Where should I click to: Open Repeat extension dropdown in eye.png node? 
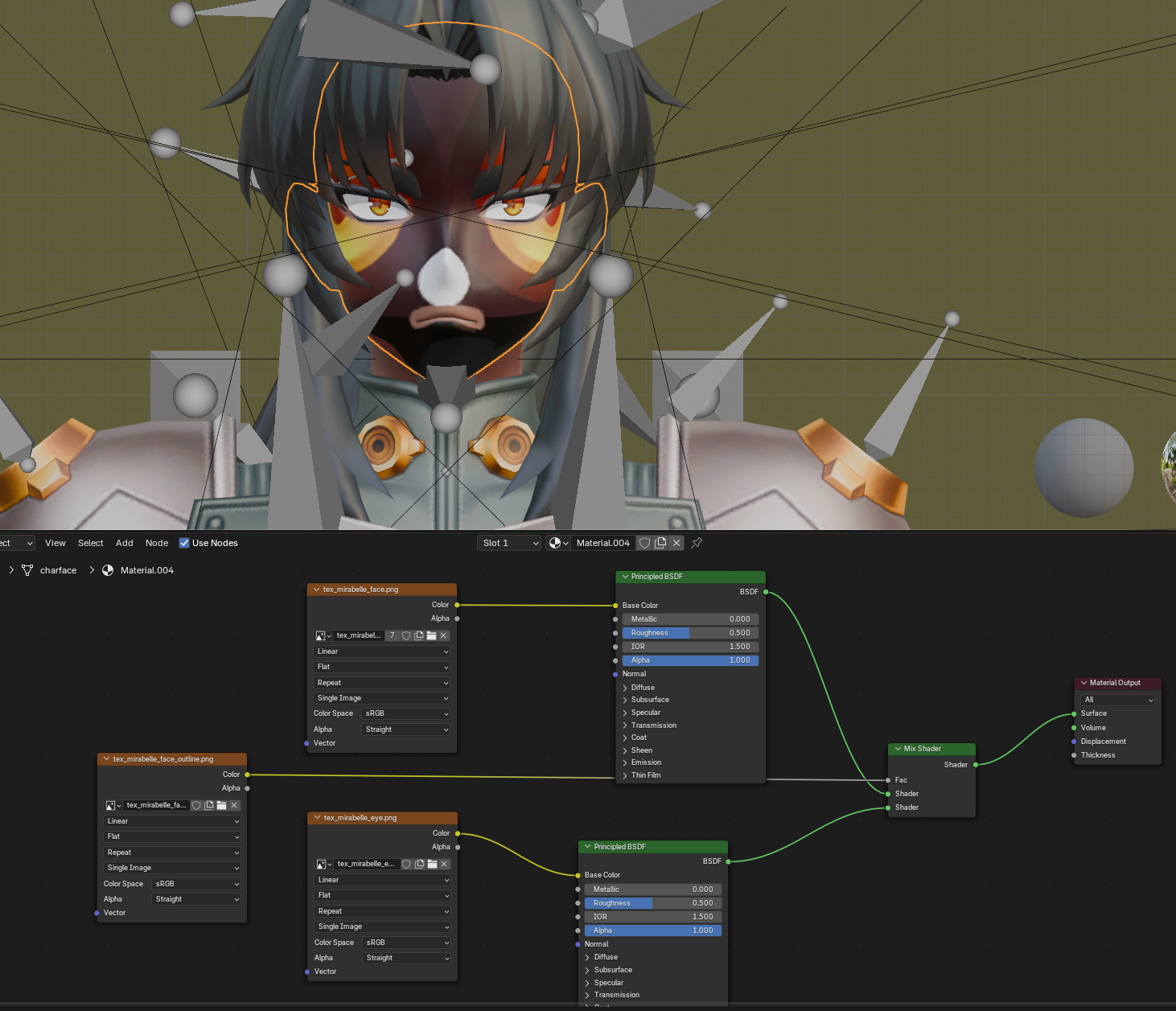(383, 911)
